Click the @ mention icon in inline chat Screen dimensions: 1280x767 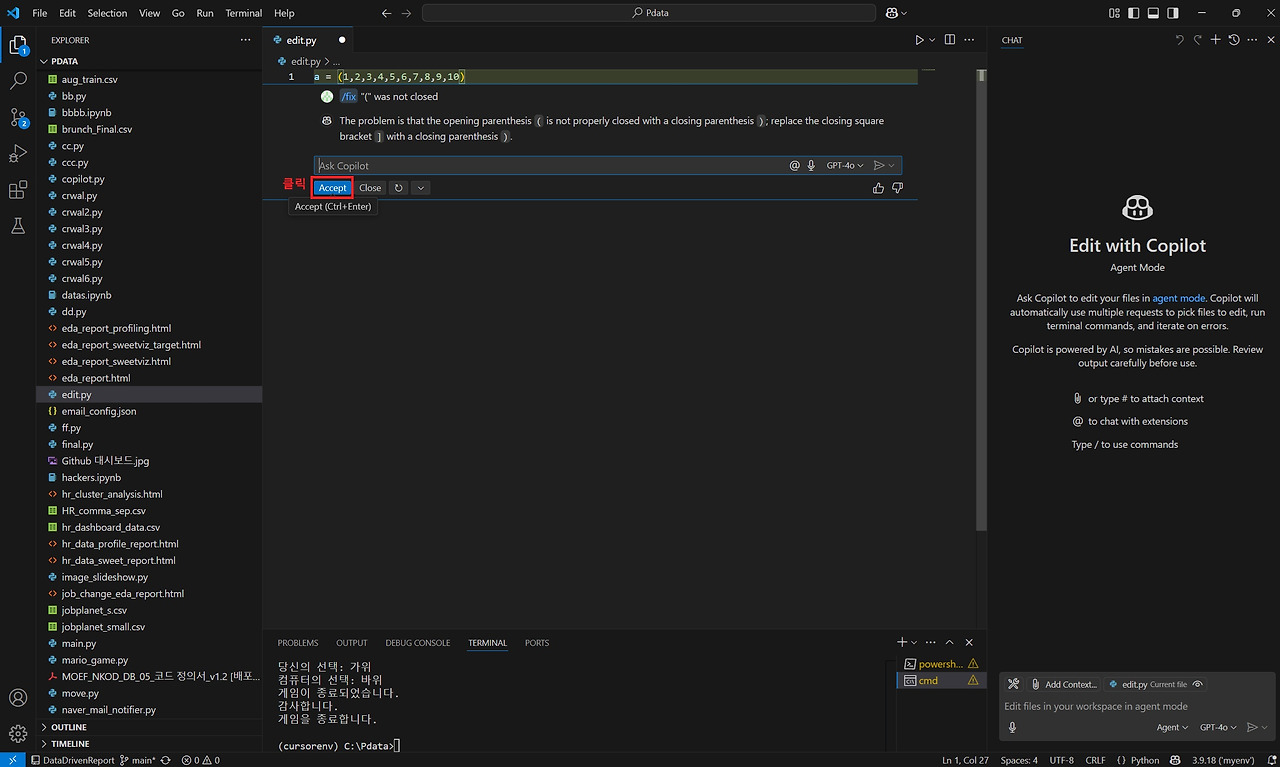795,165
